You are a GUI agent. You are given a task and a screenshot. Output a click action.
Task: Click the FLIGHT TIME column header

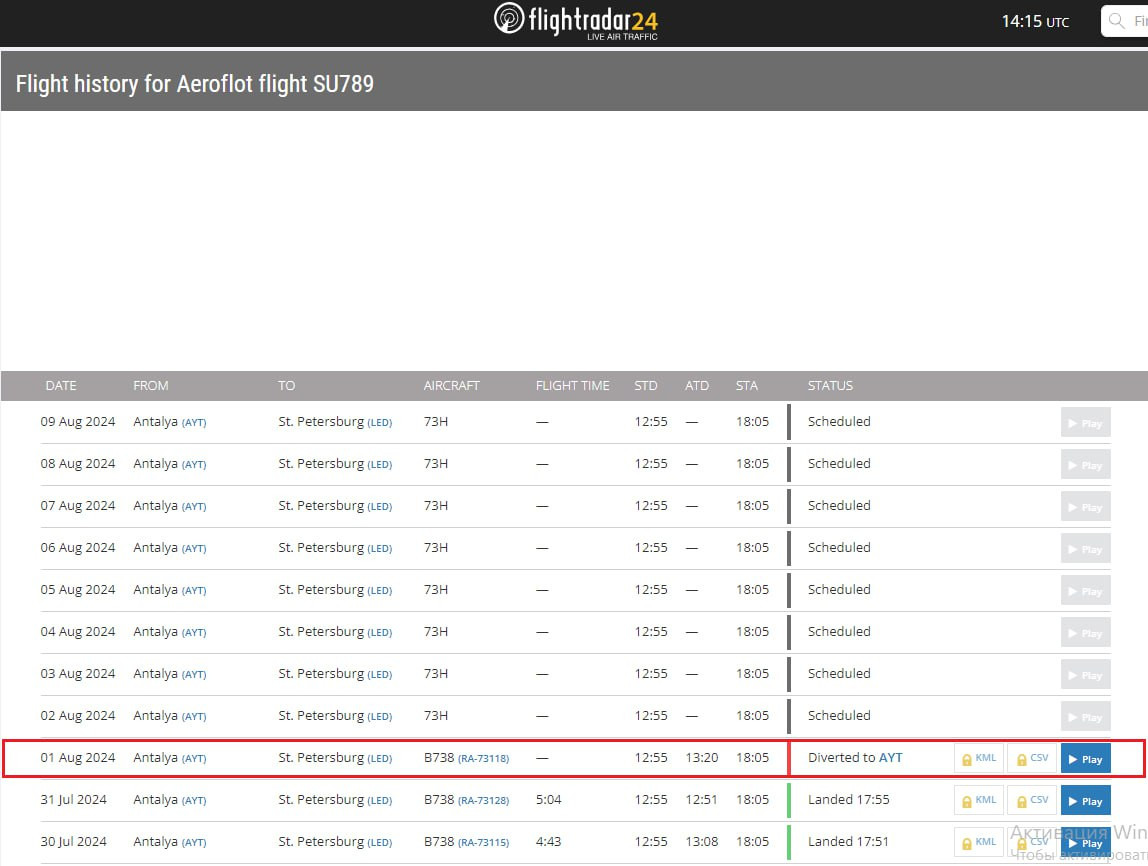(573, 386)
